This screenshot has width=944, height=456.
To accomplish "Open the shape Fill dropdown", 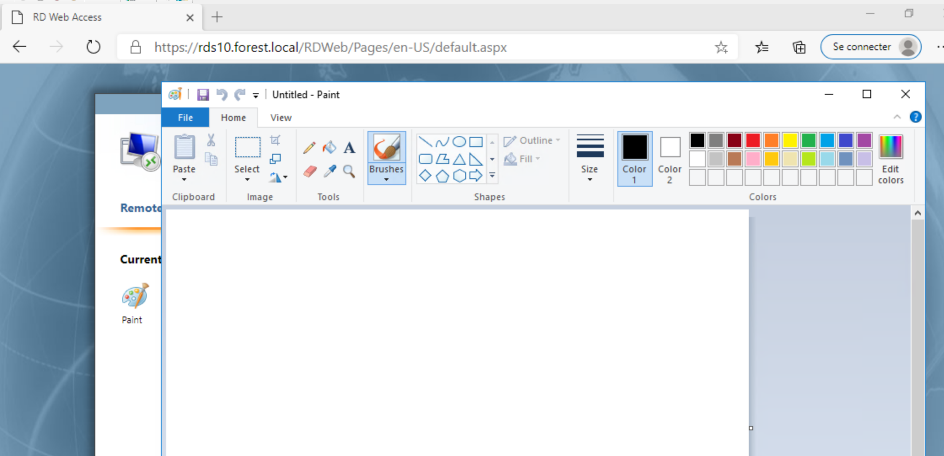I will point(522,159).
